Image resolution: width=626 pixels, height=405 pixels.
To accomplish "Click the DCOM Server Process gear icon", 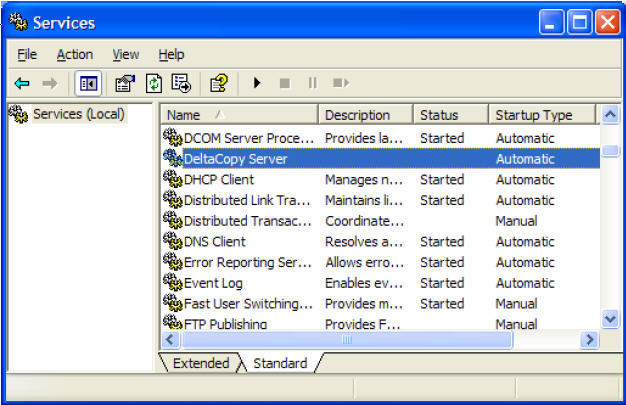I will [x=172, y=137].
